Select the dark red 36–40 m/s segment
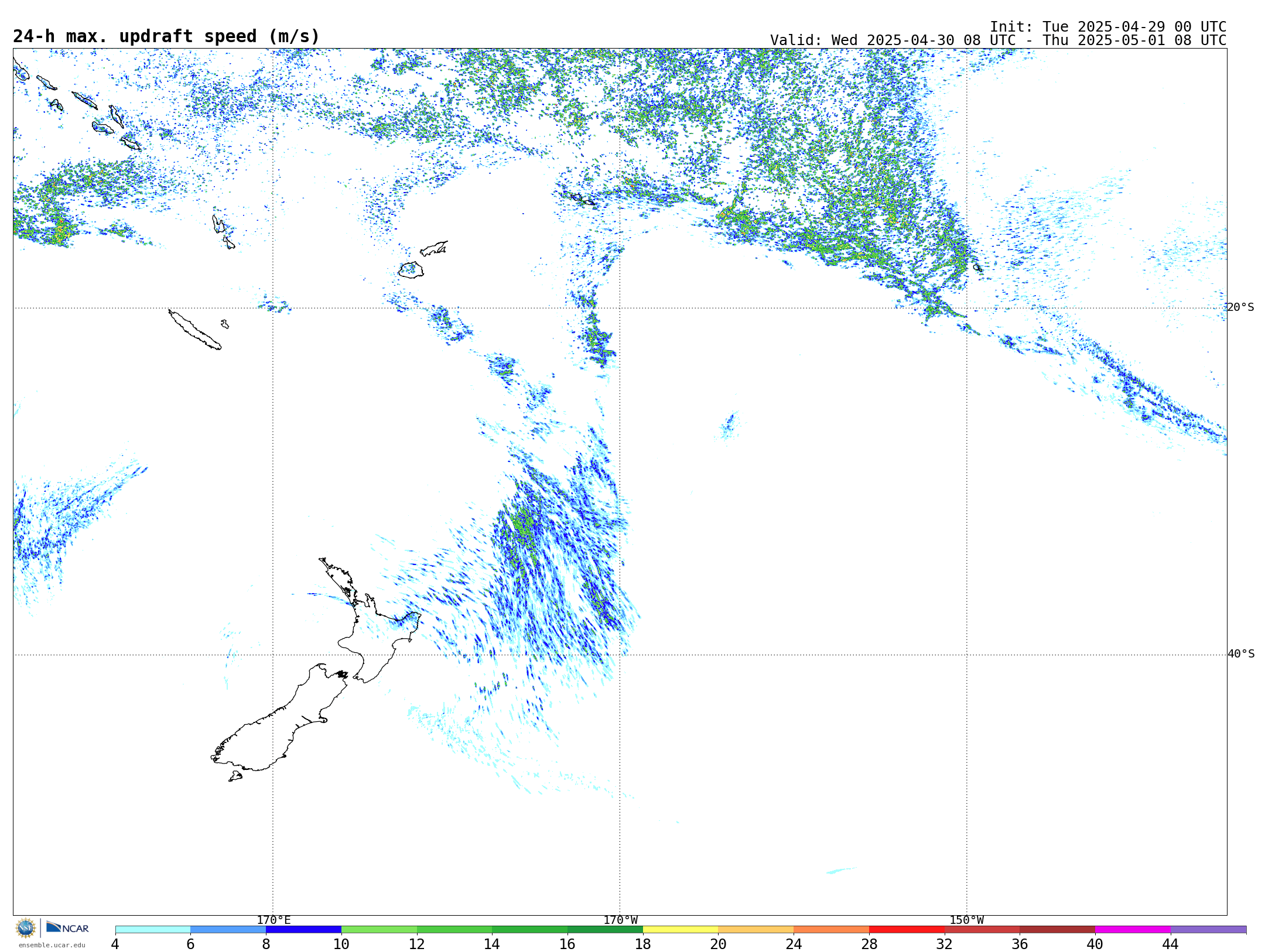1265x952 pixels. coord(1058,930)
